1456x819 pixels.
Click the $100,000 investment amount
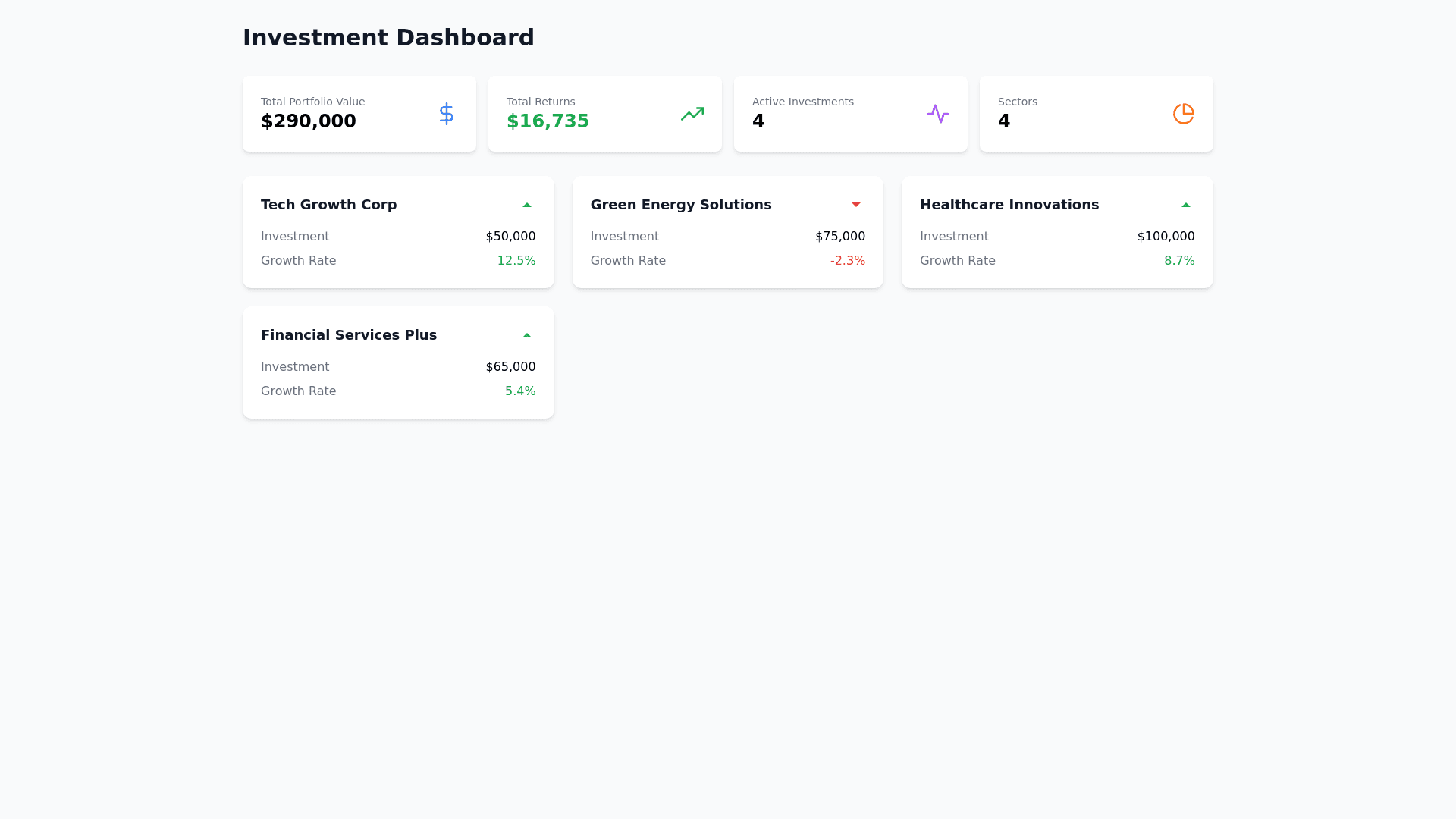pyautogui.click(x=1165, y=237)
